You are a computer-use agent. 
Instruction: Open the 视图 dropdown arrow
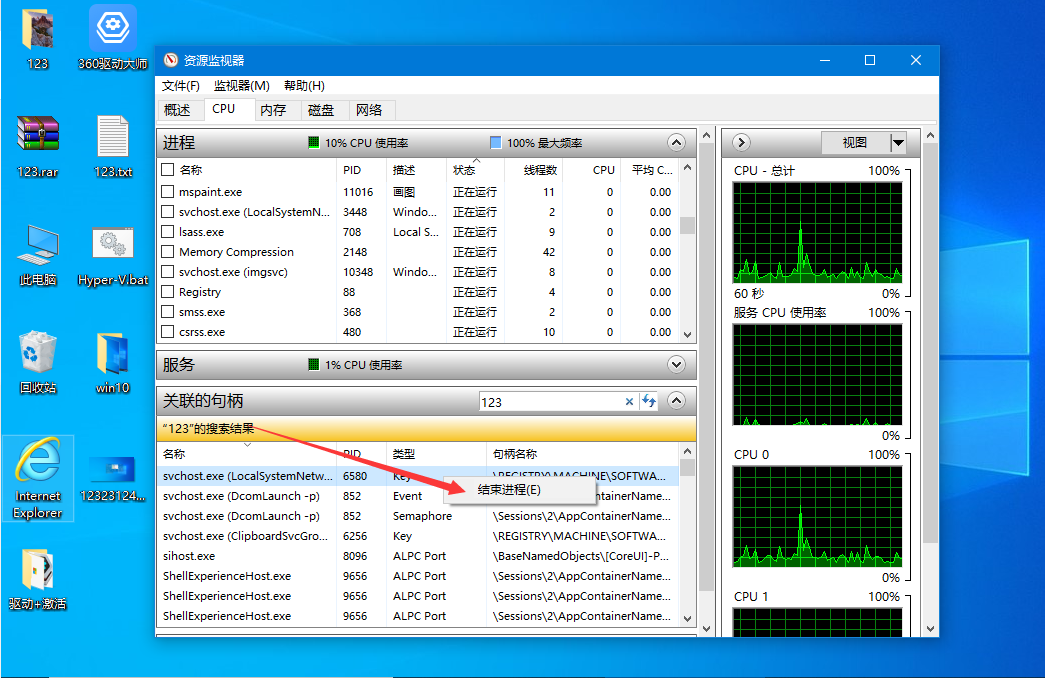pos(898,143)
